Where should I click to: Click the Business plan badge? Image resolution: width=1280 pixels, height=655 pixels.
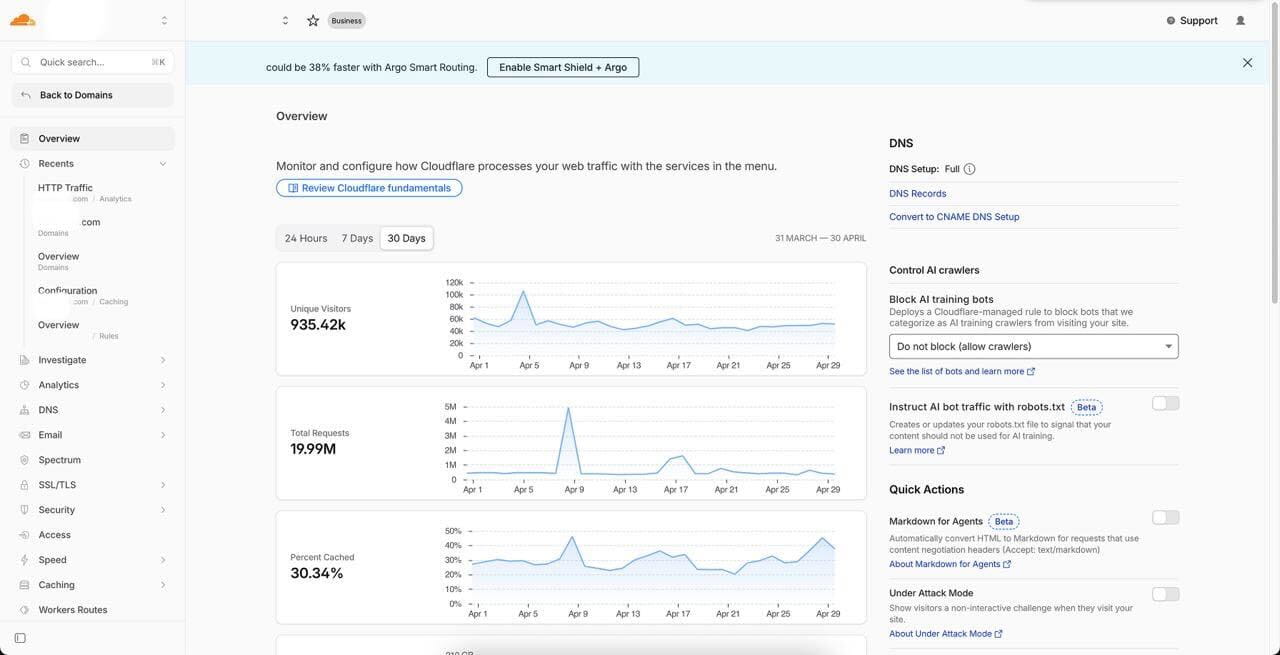347,20
